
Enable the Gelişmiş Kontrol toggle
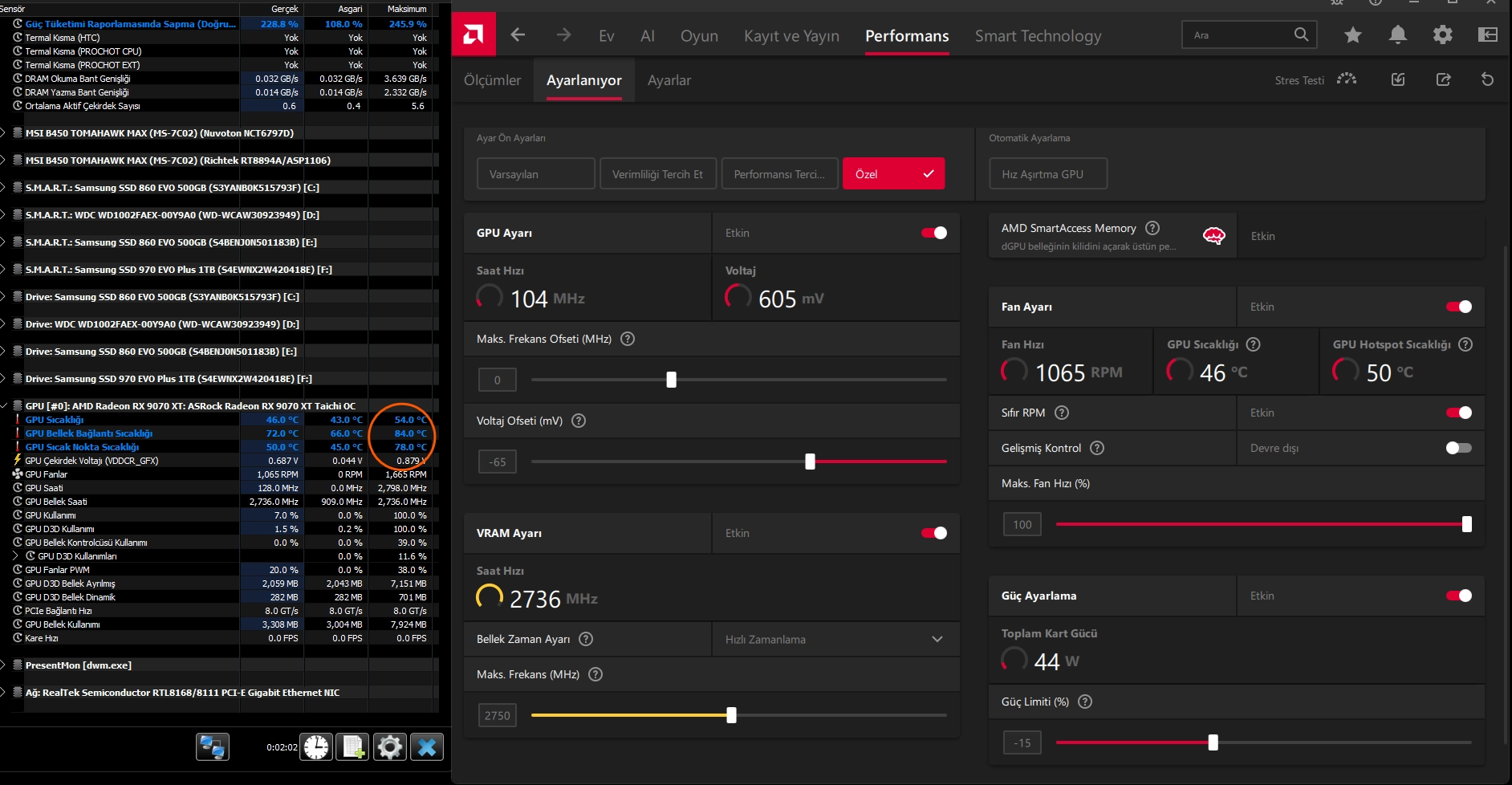(1459, 448)
